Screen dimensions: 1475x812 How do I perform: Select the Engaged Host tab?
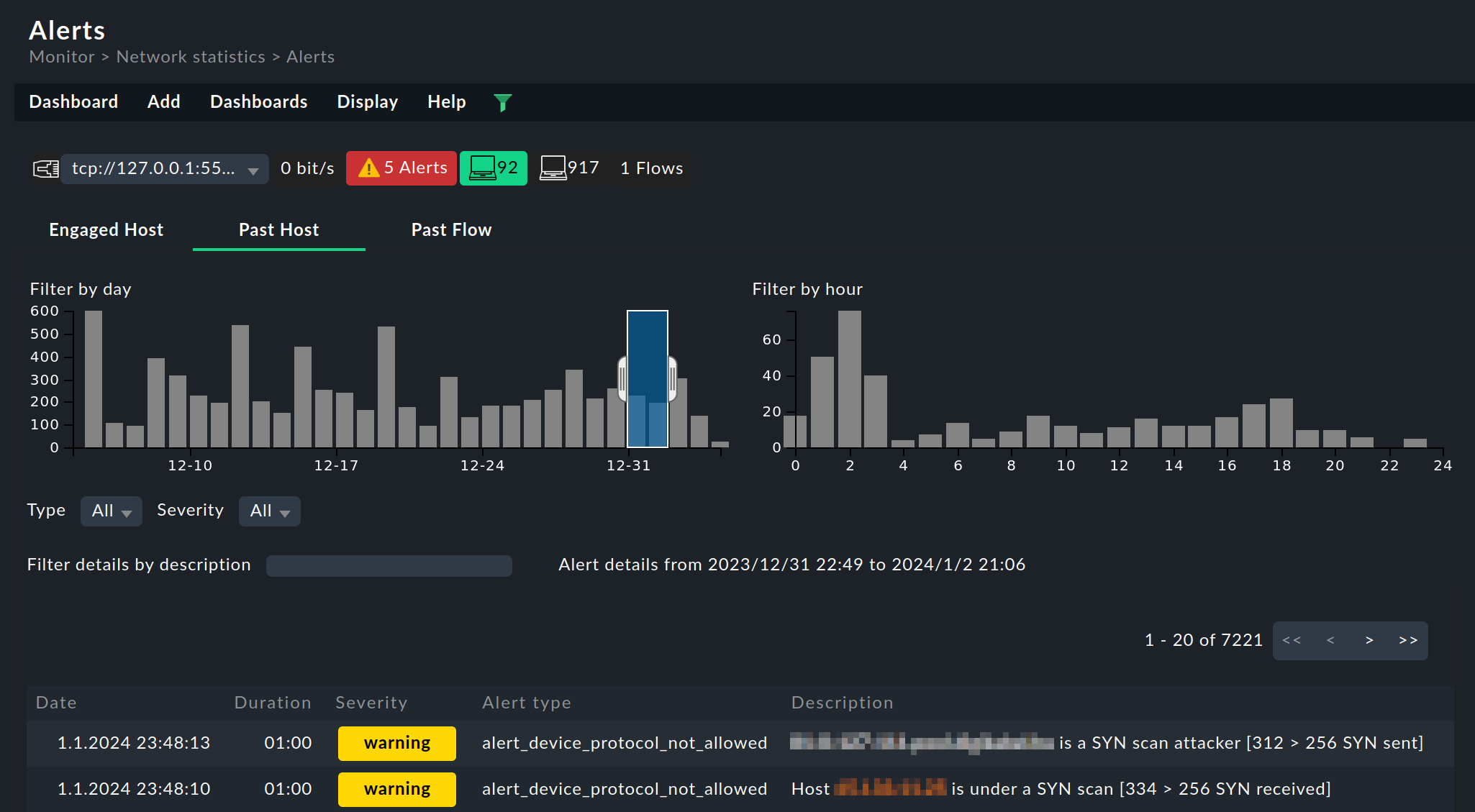coord(107,229)
